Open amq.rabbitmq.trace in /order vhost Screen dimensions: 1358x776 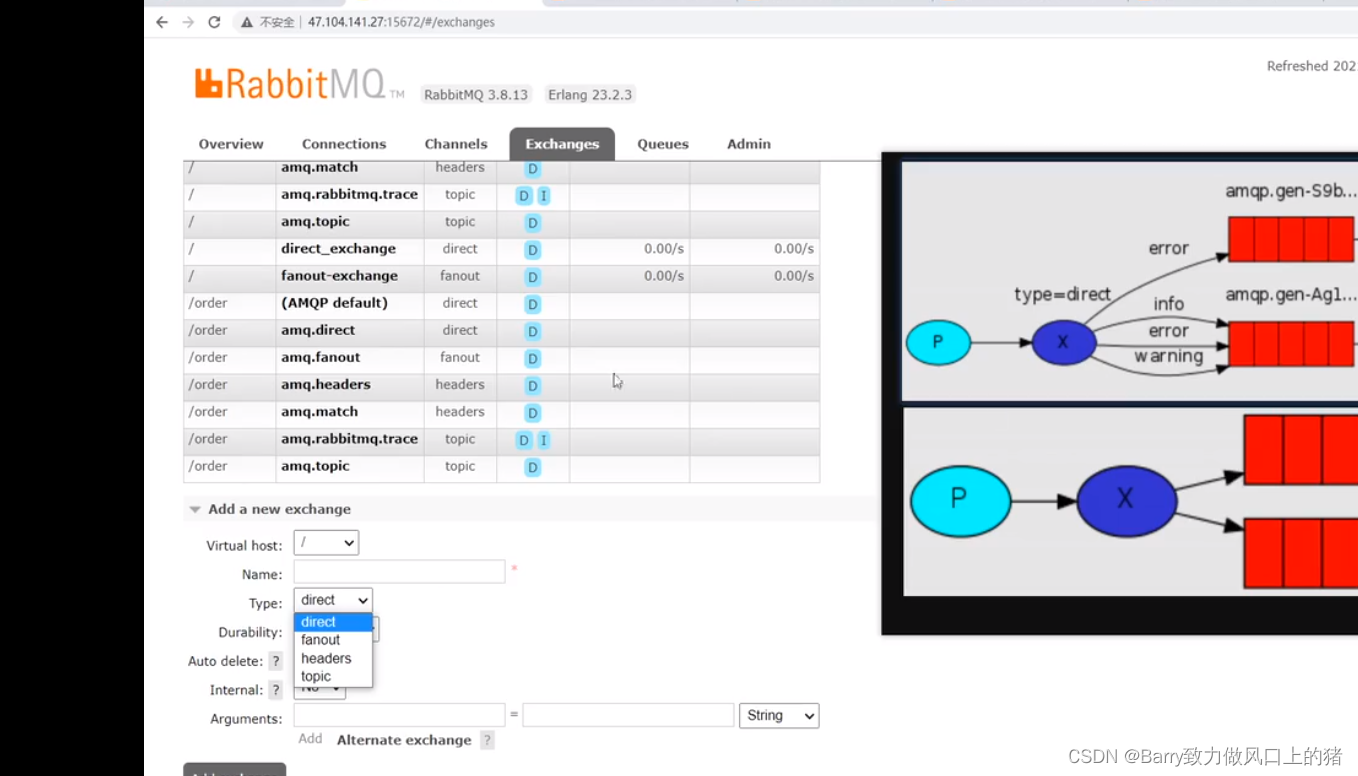tap(349, 439)
